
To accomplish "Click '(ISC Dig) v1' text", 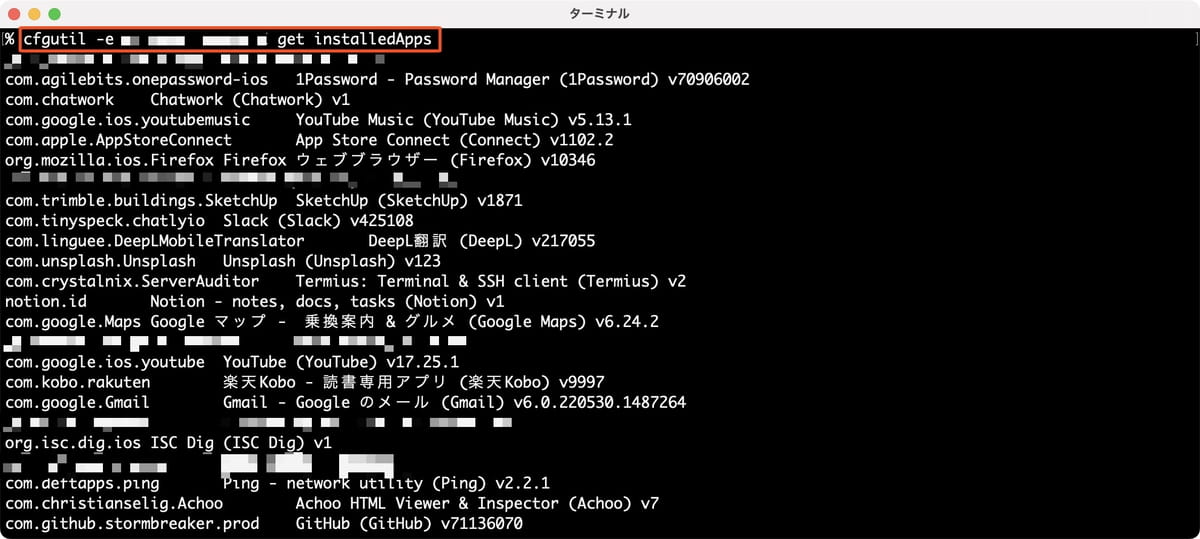I will [x=277, y=442].
